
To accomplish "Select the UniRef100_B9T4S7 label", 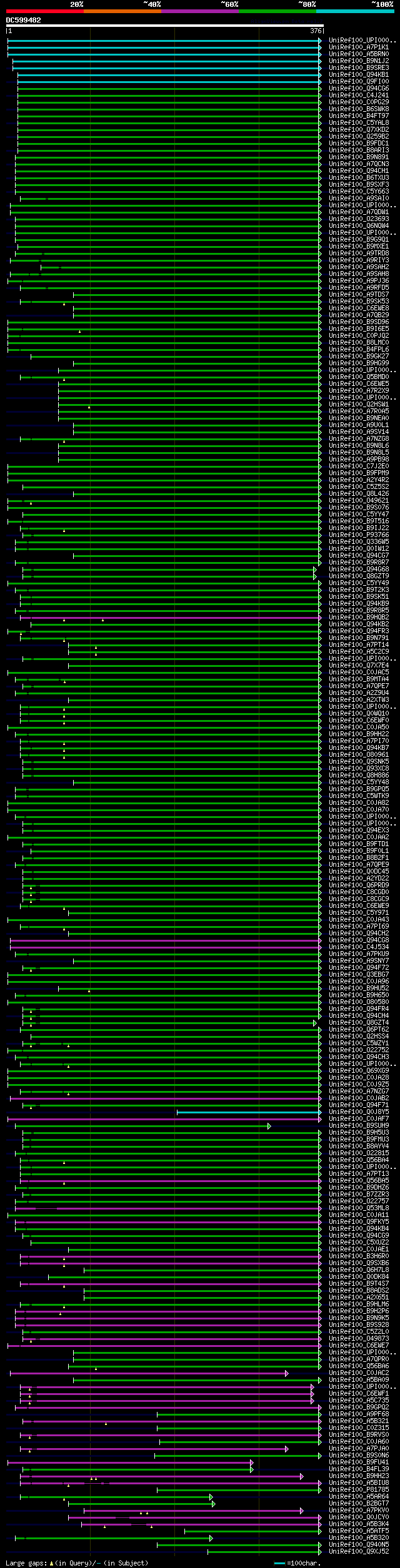I will click(359, 1284).
